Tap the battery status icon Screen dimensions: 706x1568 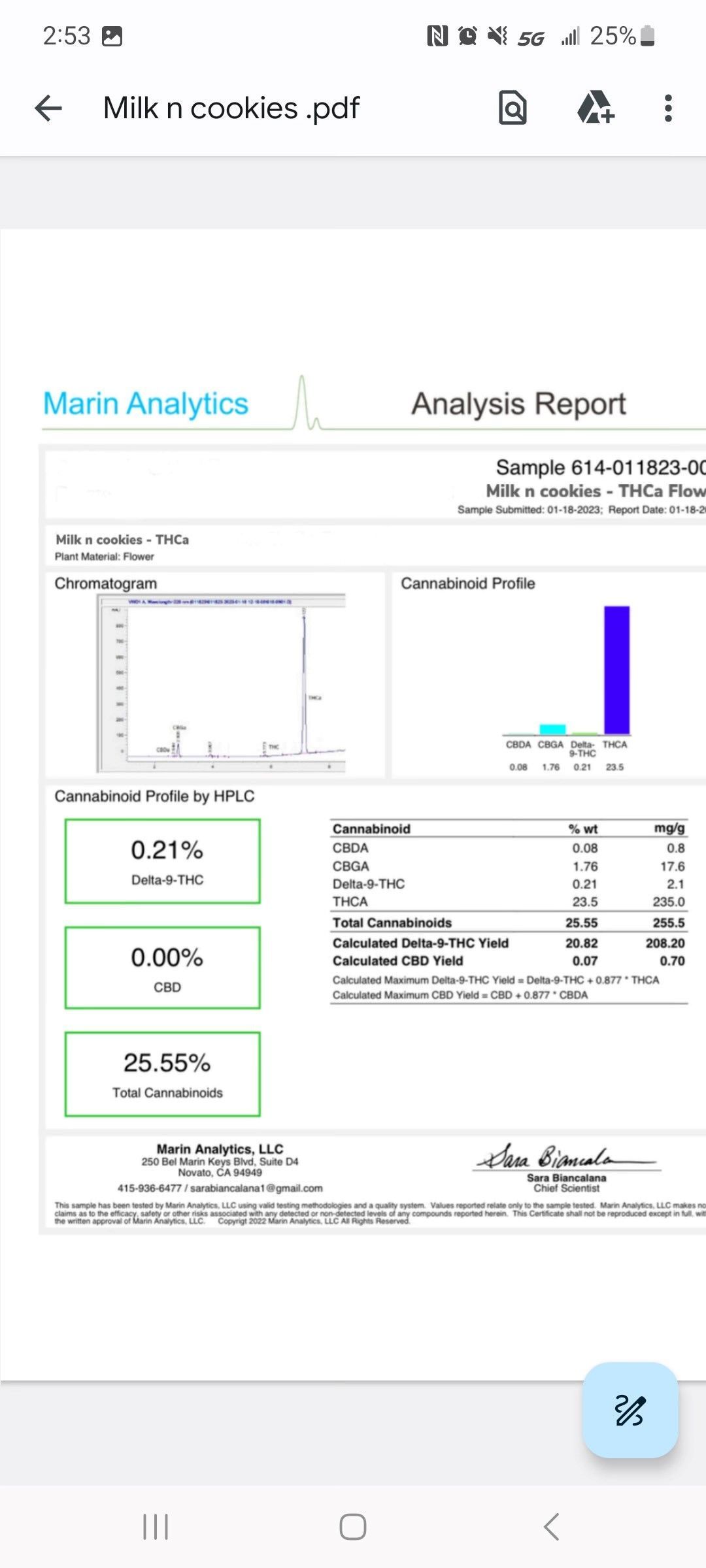(x=647, y=35)
